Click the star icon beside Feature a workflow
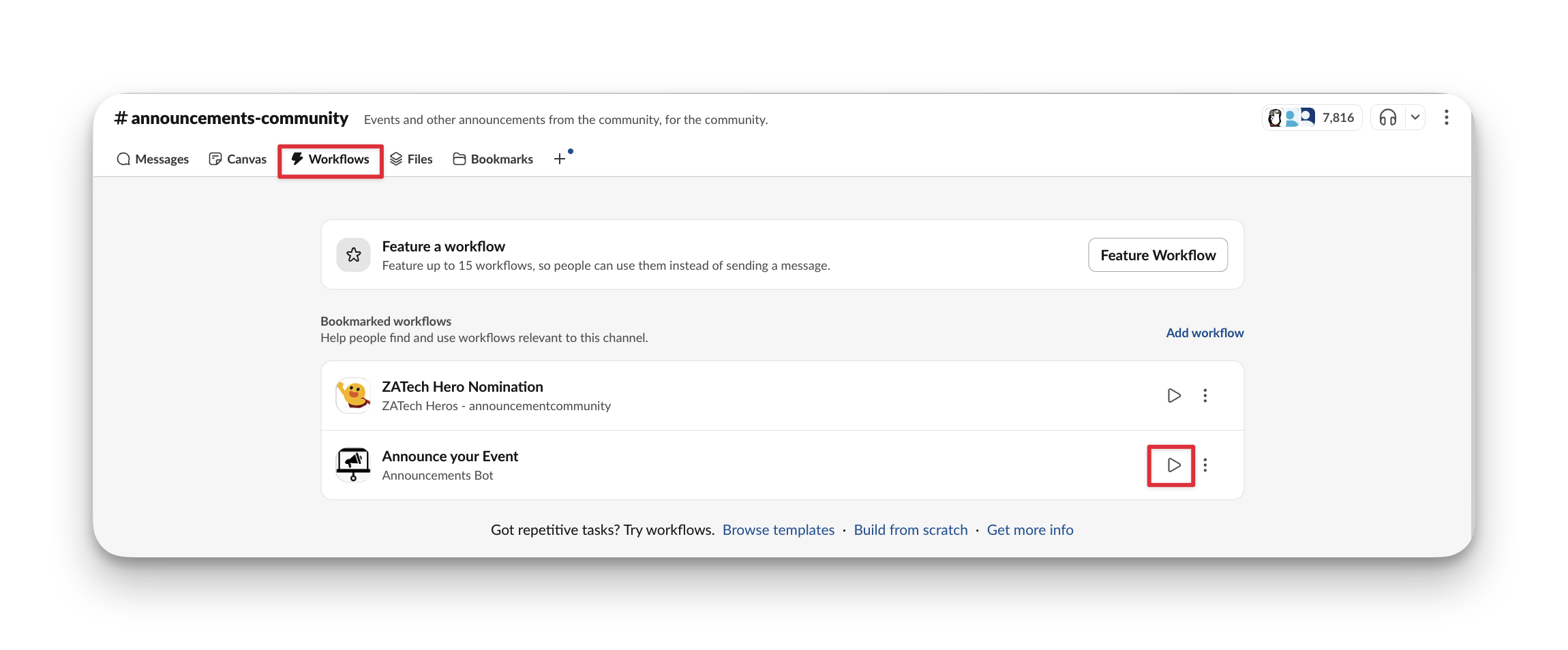Viewport: 1568px width, 650px height. [353, 254]
